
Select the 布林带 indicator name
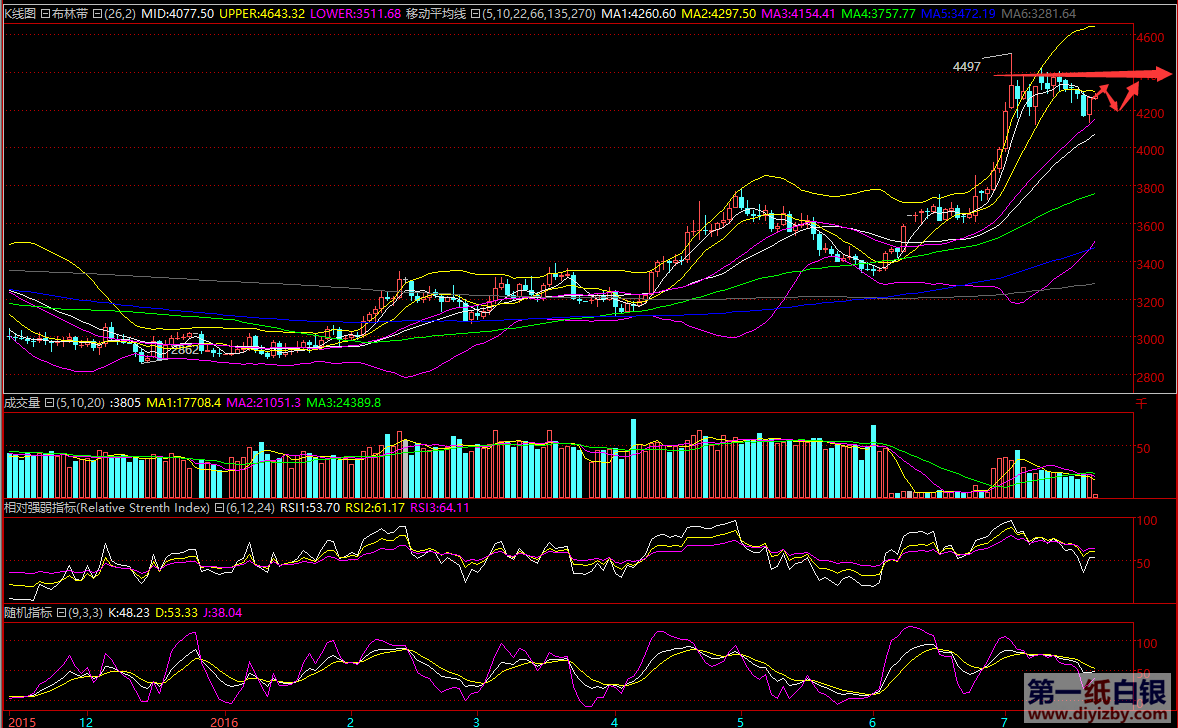[x=70, y=14]
